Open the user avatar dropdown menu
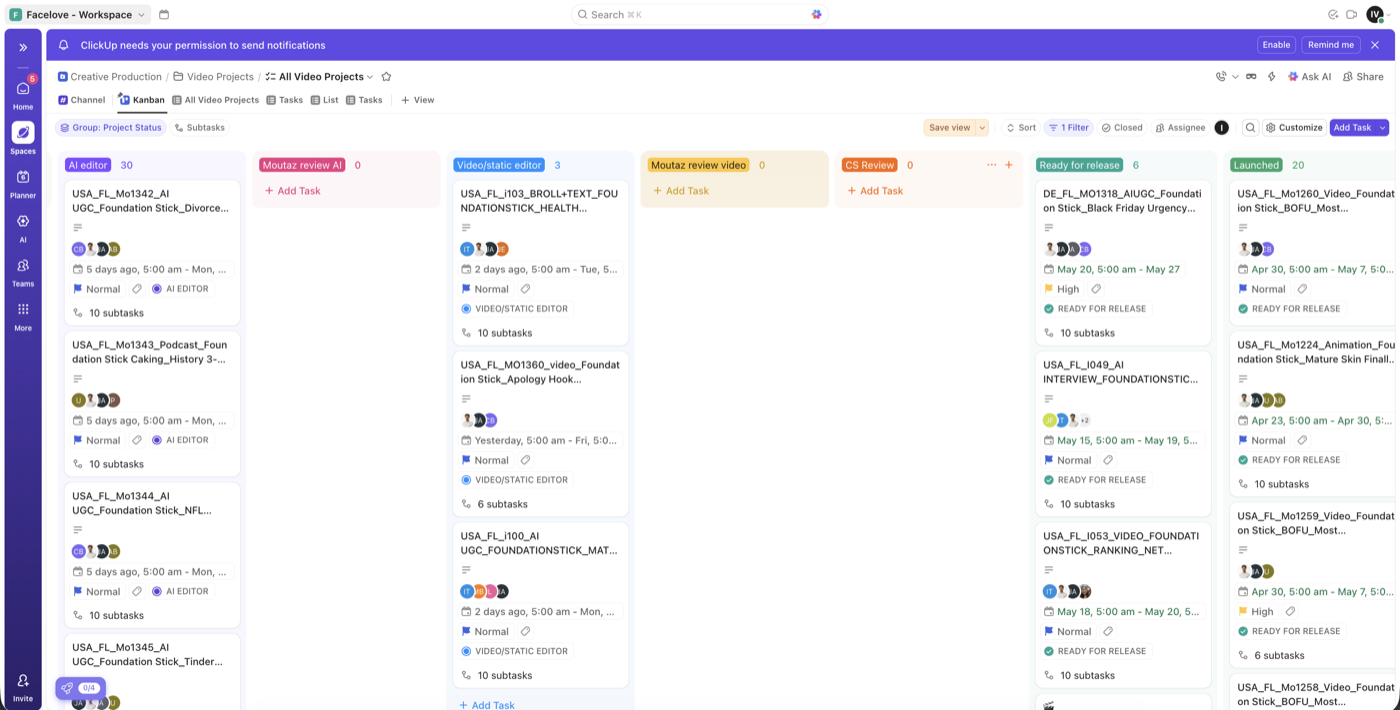The height and width of the screenshot is (710, 1400). pyautogui.click(x=1379, y=15)
